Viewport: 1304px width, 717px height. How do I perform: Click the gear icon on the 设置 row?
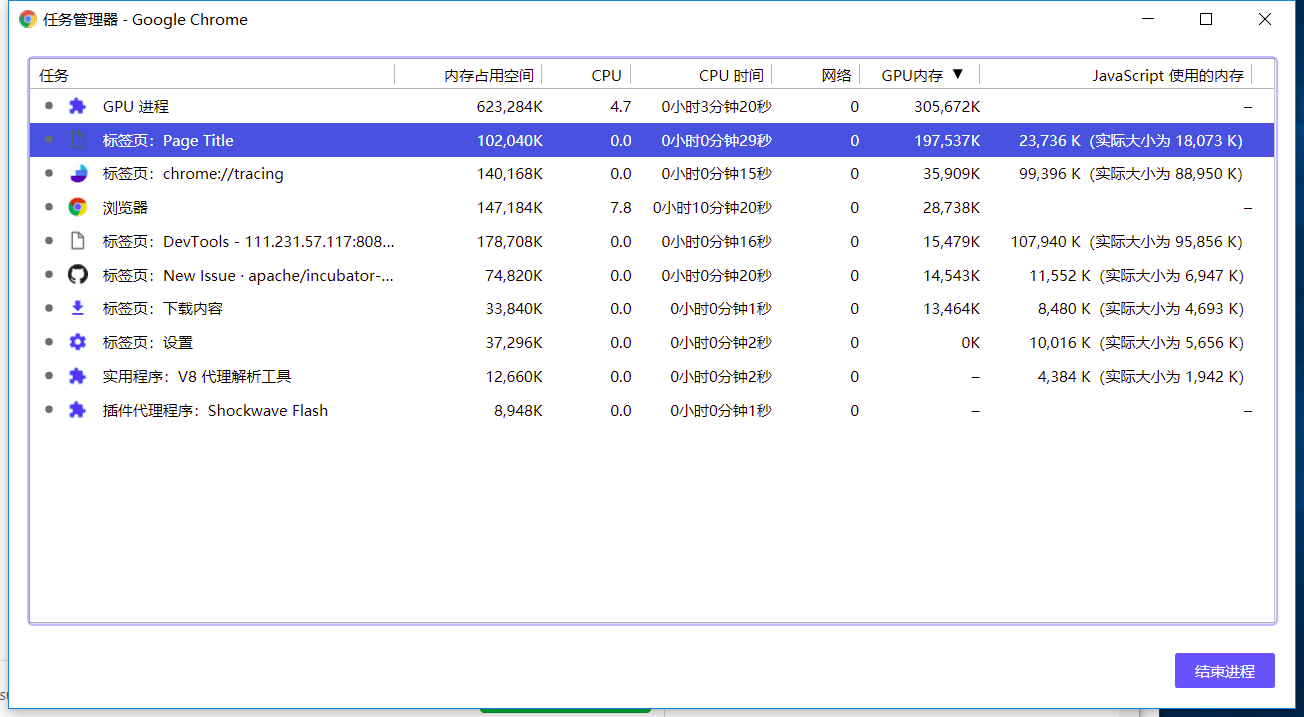click(x=78, y=342)
